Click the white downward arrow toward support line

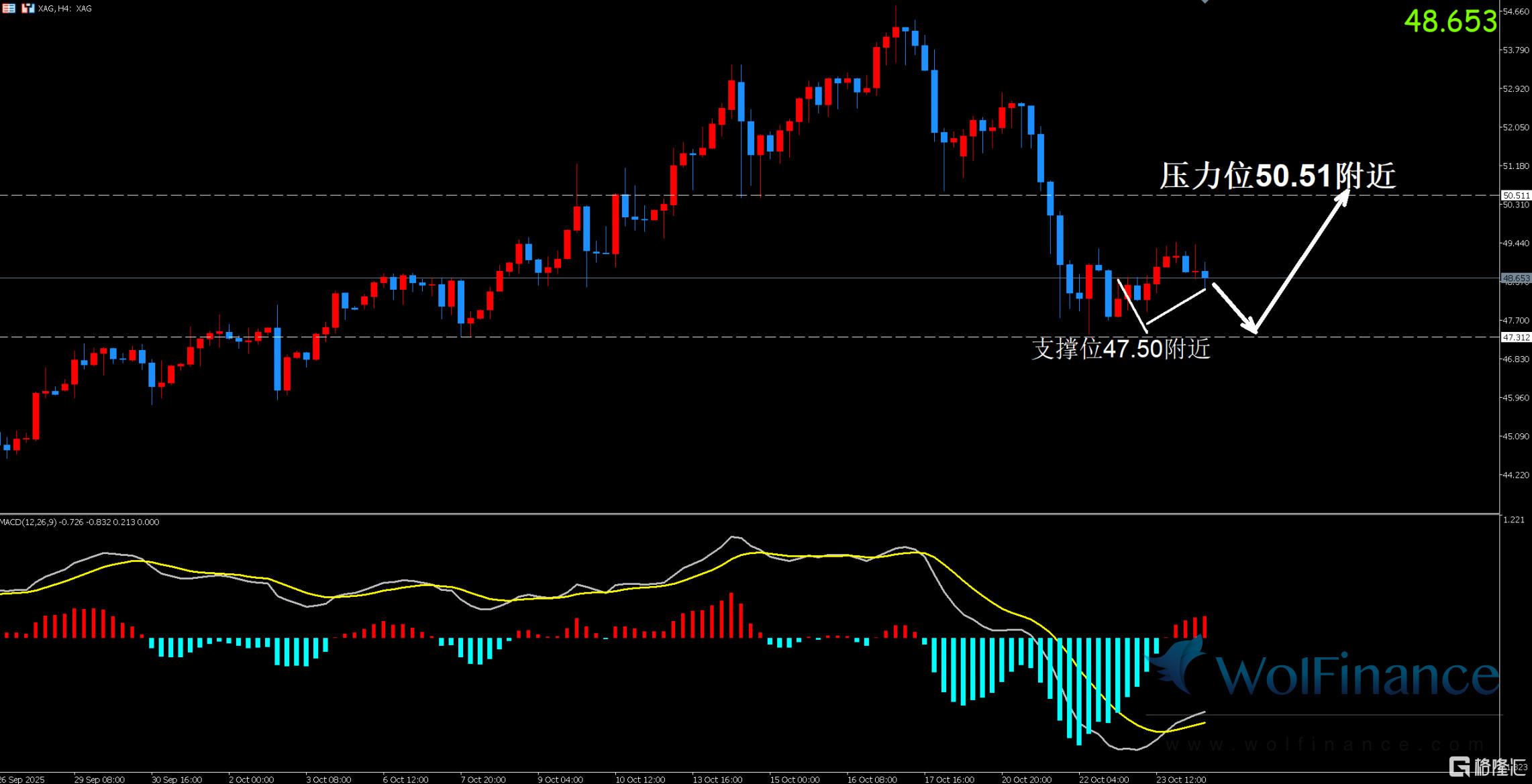tap(1234, 309)
